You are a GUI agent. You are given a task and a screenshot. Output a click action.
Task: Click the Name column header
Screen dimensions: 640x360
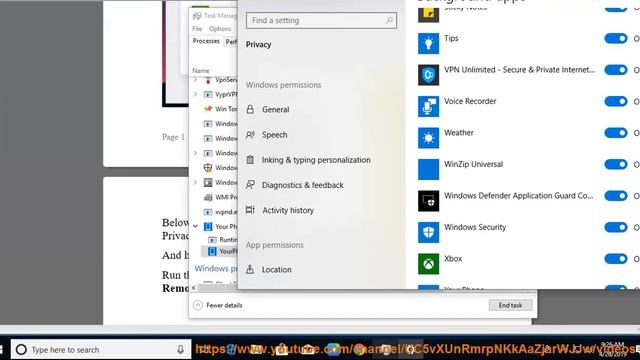click(201, 71)
